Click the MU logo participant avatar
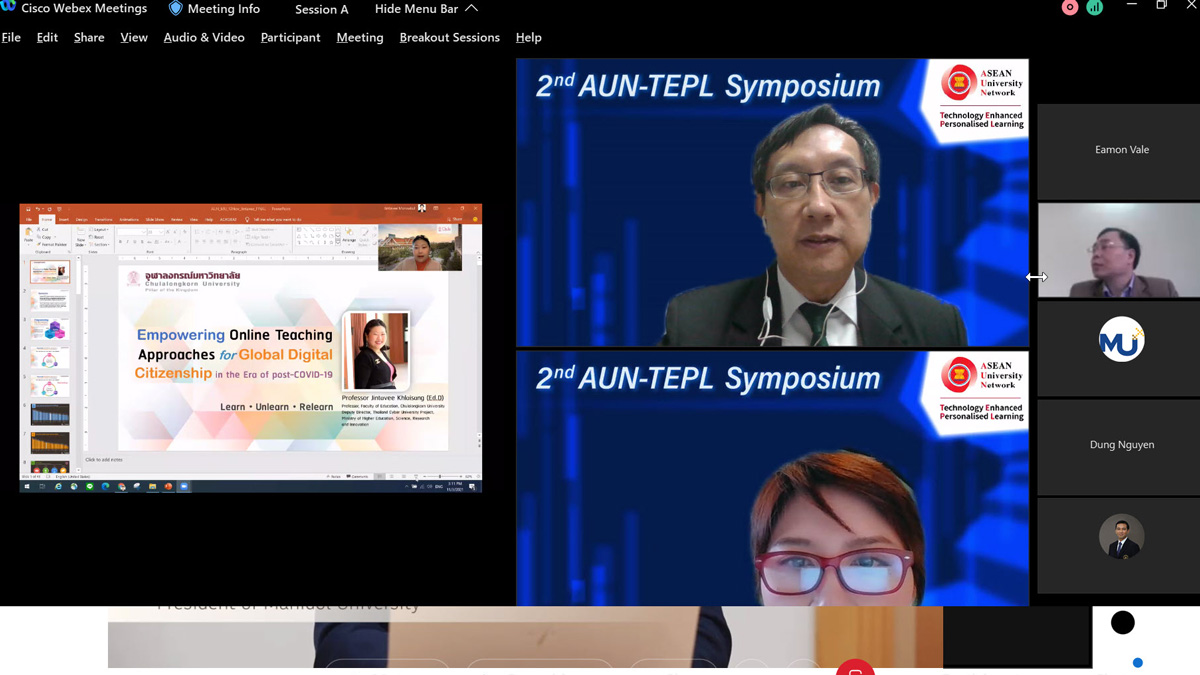Screen dimensions: 1200x675 (1121, 340)
